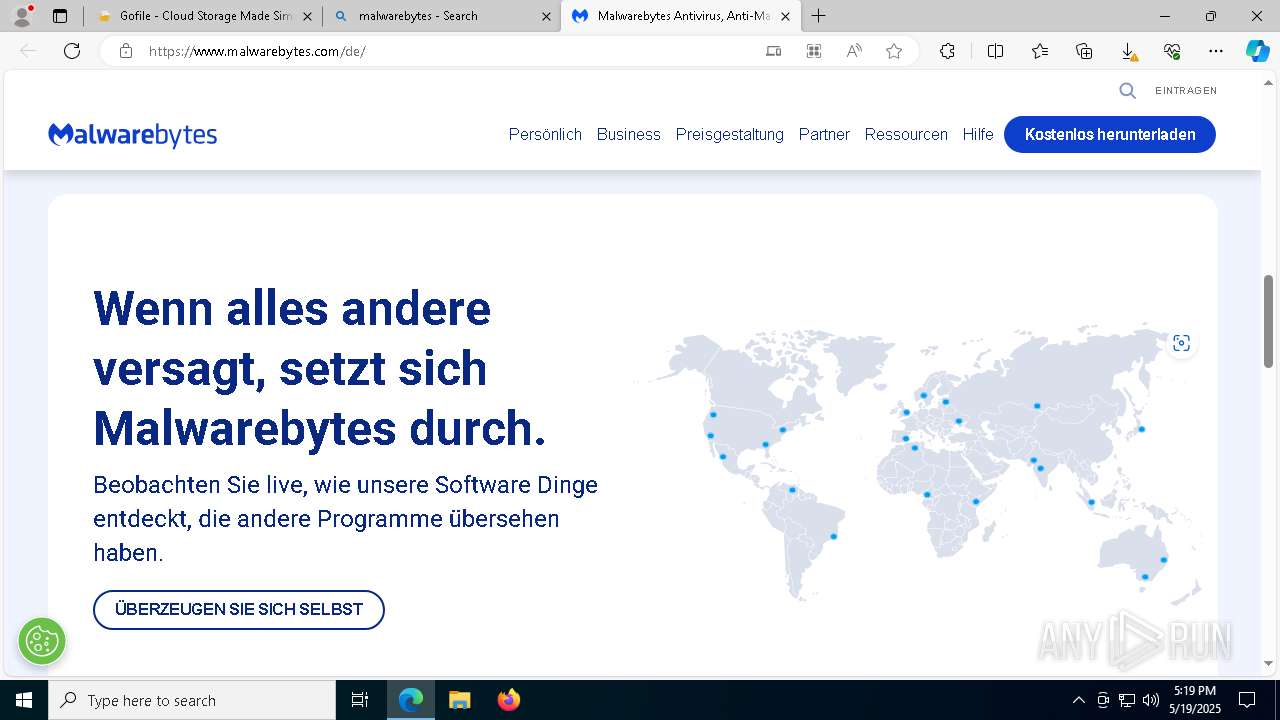The width and height of the screenshot is (1280, 720).
Task: Launch Copilot sidebar icon
Action: click(x=1257, y=51)
